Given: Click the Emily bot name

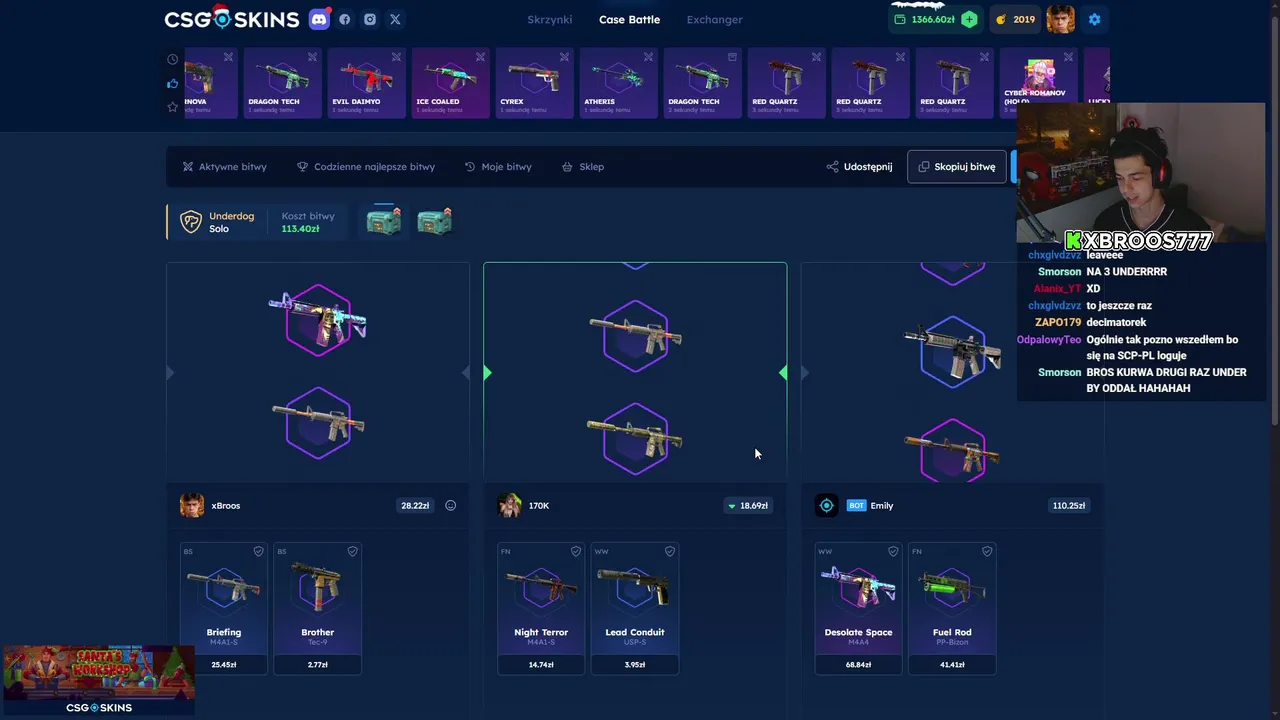Looking at the screenshot, I should 882,506.
